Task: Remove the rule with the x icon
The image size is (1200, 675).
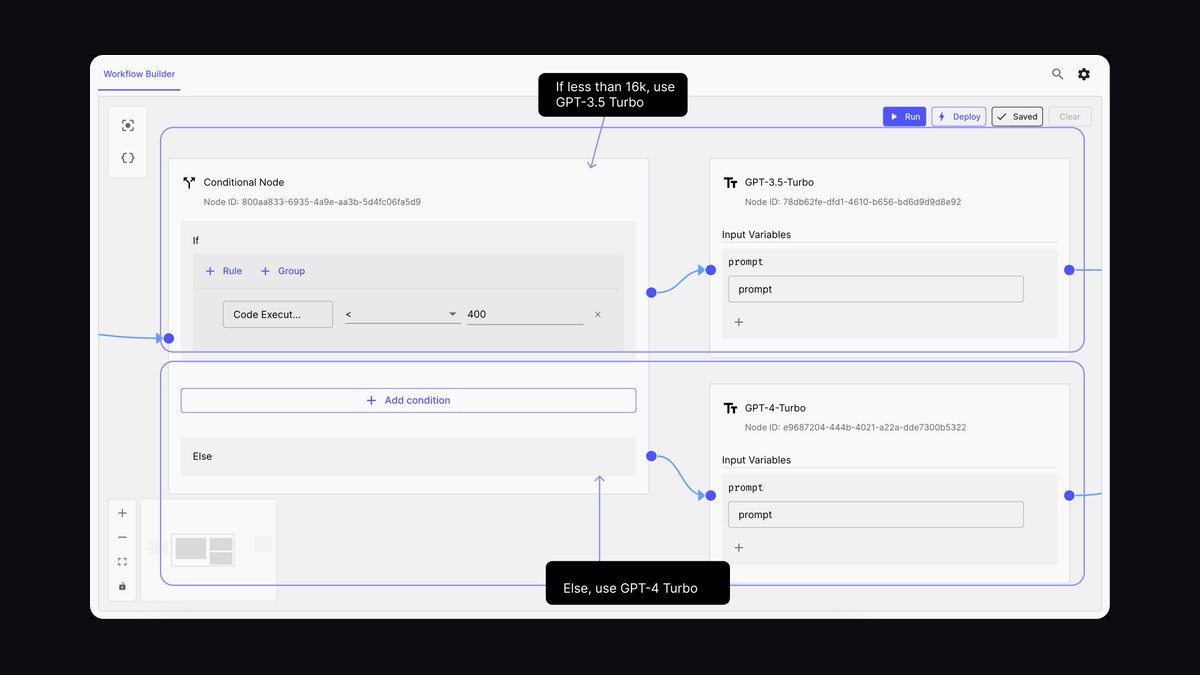Action: pyautogui.click(x=598, y=314)
